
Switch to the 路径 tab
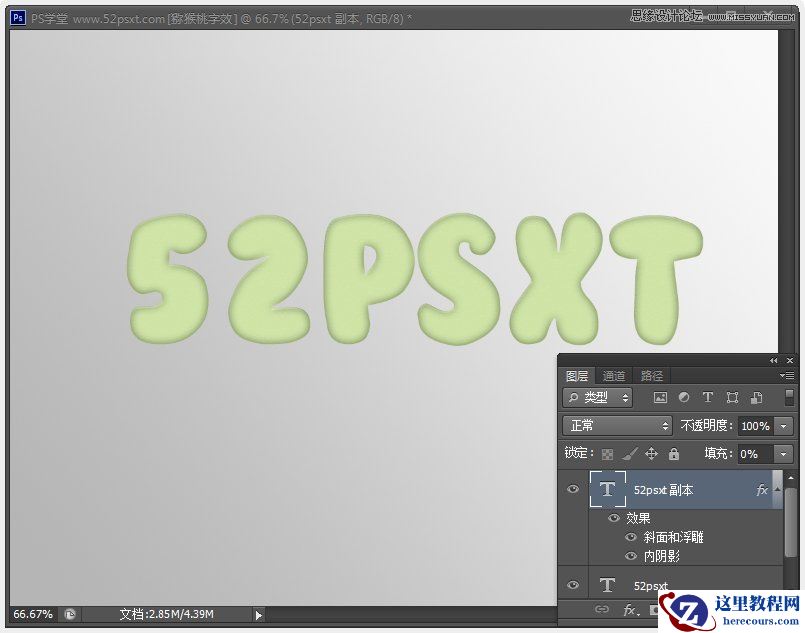click(652, 376)
